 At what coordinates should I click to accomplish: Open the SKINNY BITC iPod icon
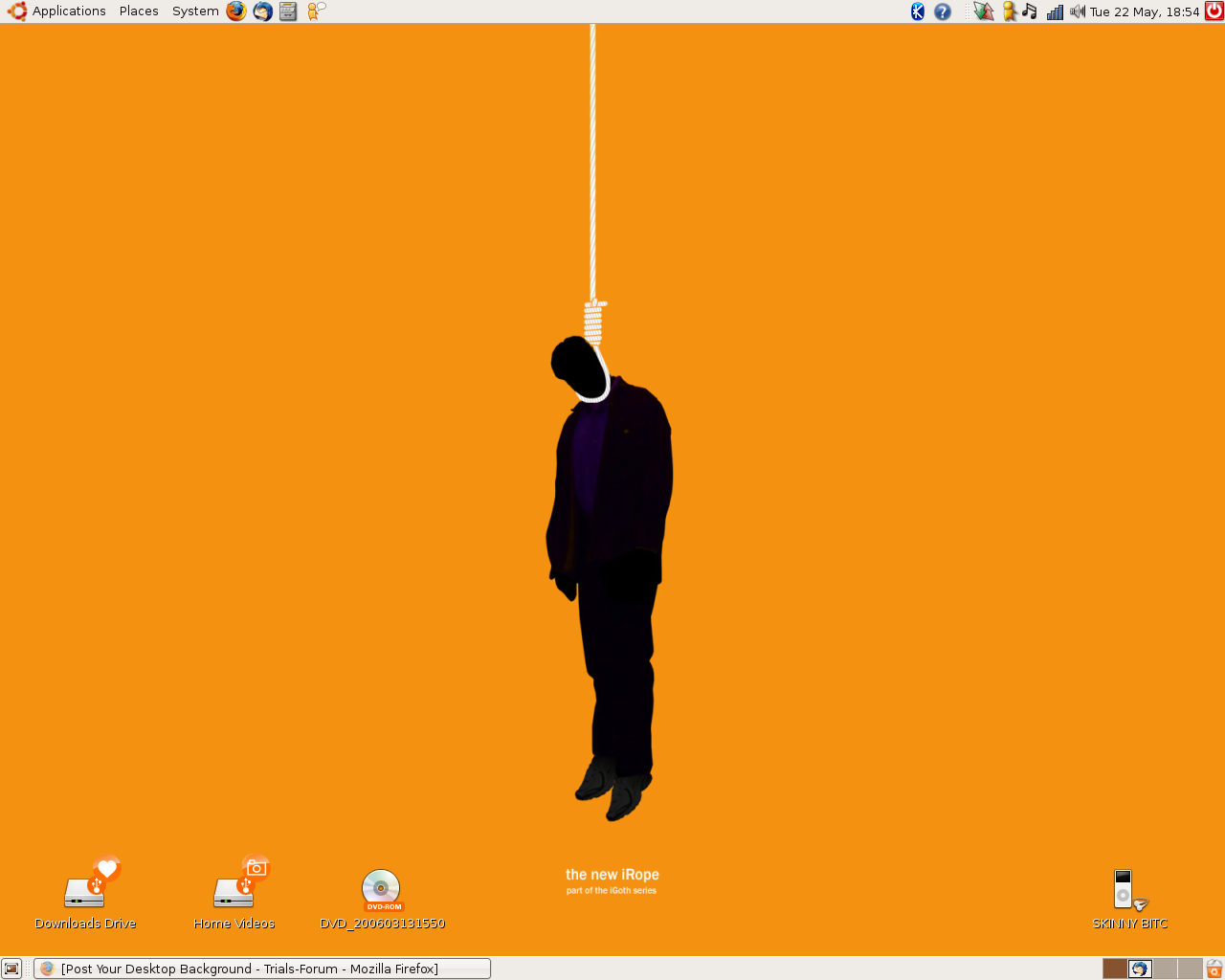tap(1129, 890)
